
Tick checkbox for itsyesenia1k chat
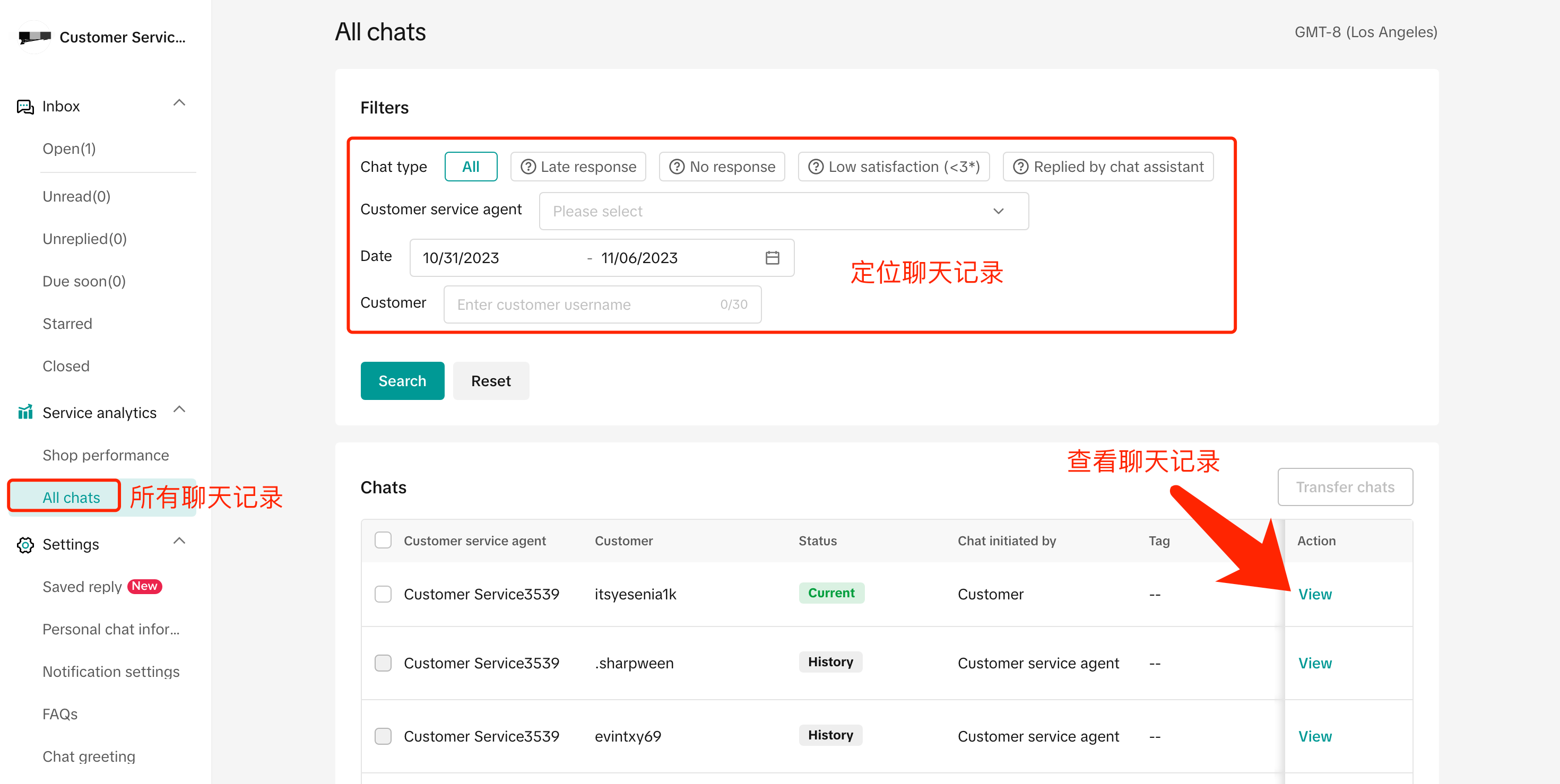click(383, 594)
